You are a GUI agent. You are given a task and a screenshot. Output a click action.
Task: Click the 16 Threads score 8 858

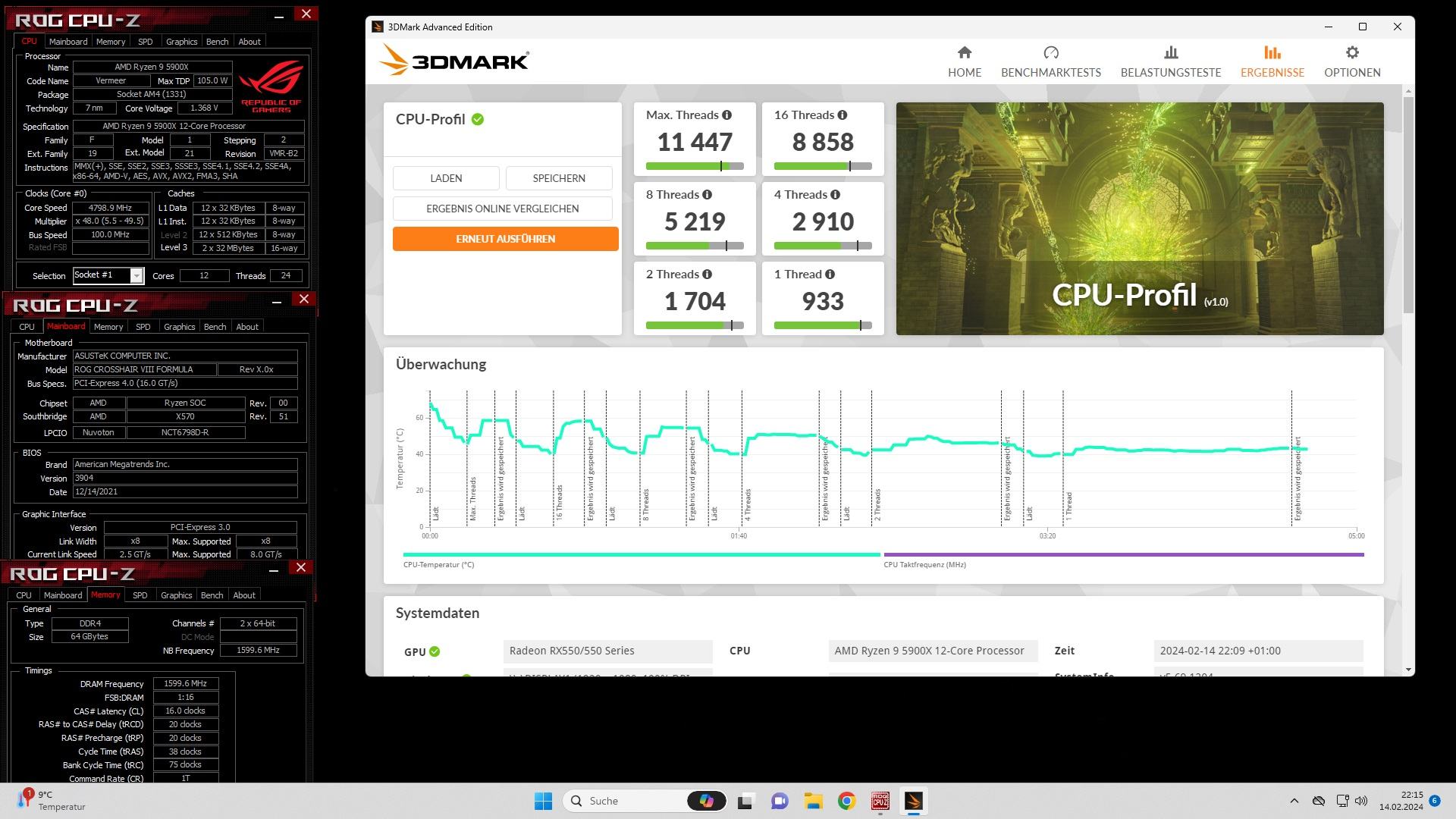[823, 142]
